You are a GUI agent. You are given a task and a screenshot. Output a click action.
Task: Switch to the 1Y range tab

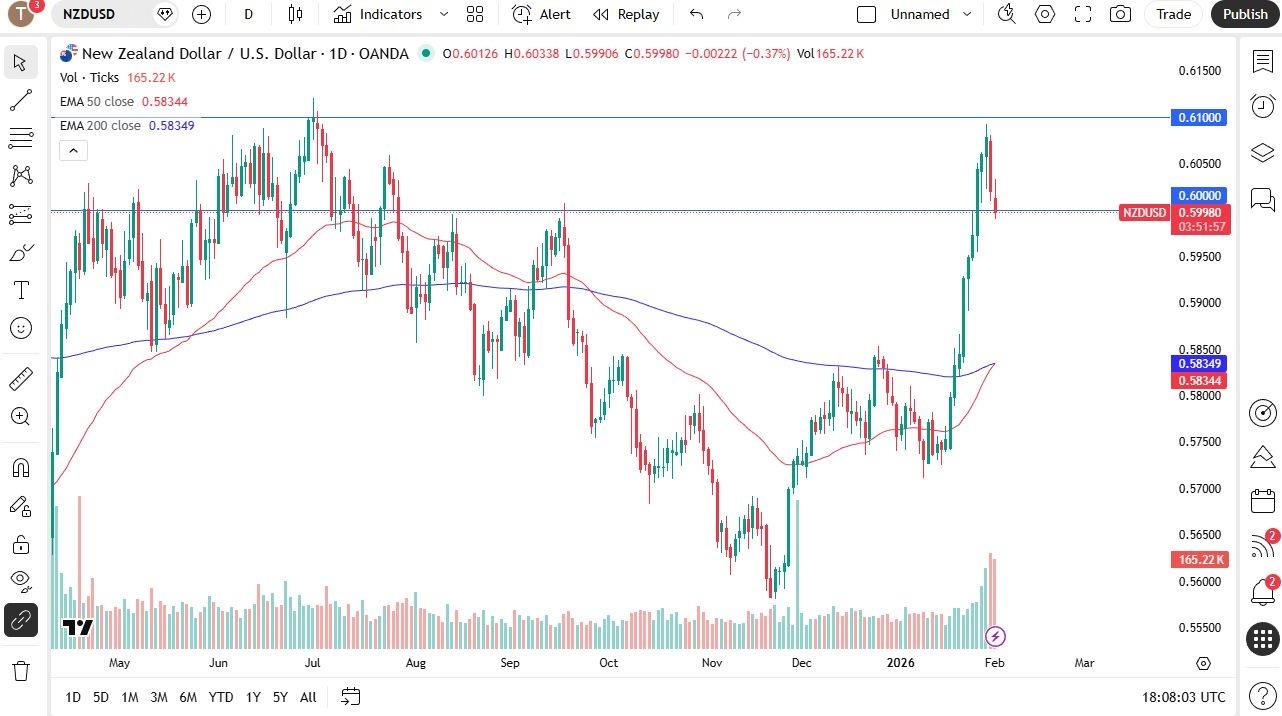click(253, 697)
